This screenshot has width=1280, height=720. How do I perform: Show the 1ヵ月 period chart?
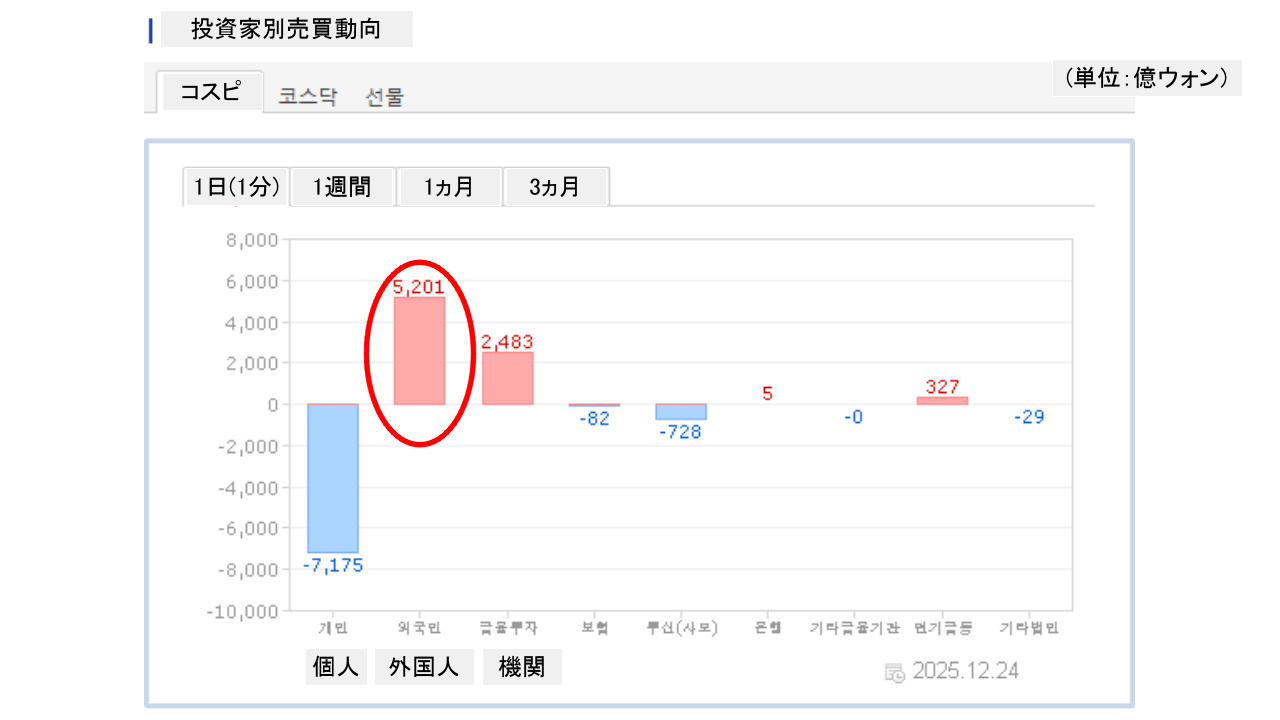click(449, 187)
